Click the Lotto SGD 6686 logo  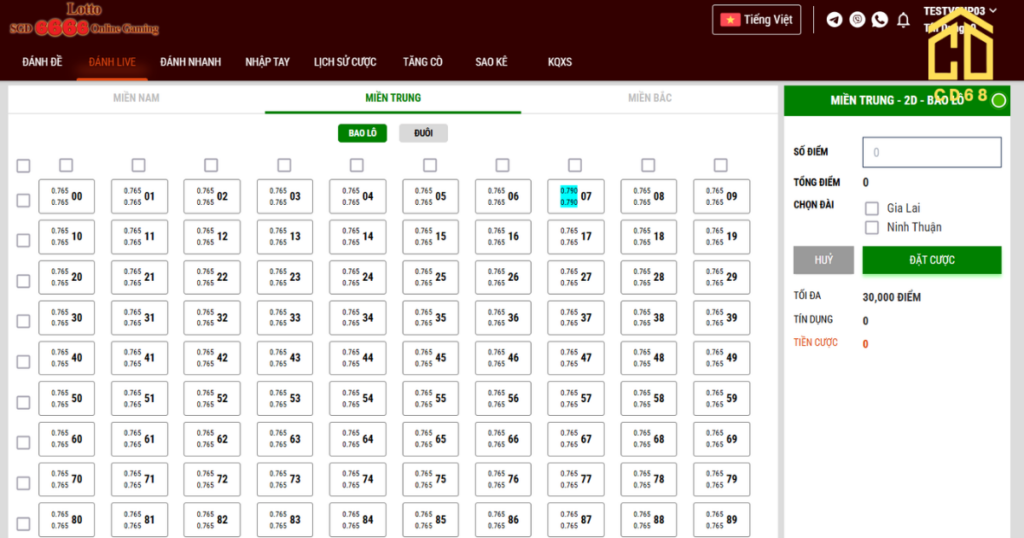(x=84, y=20)
